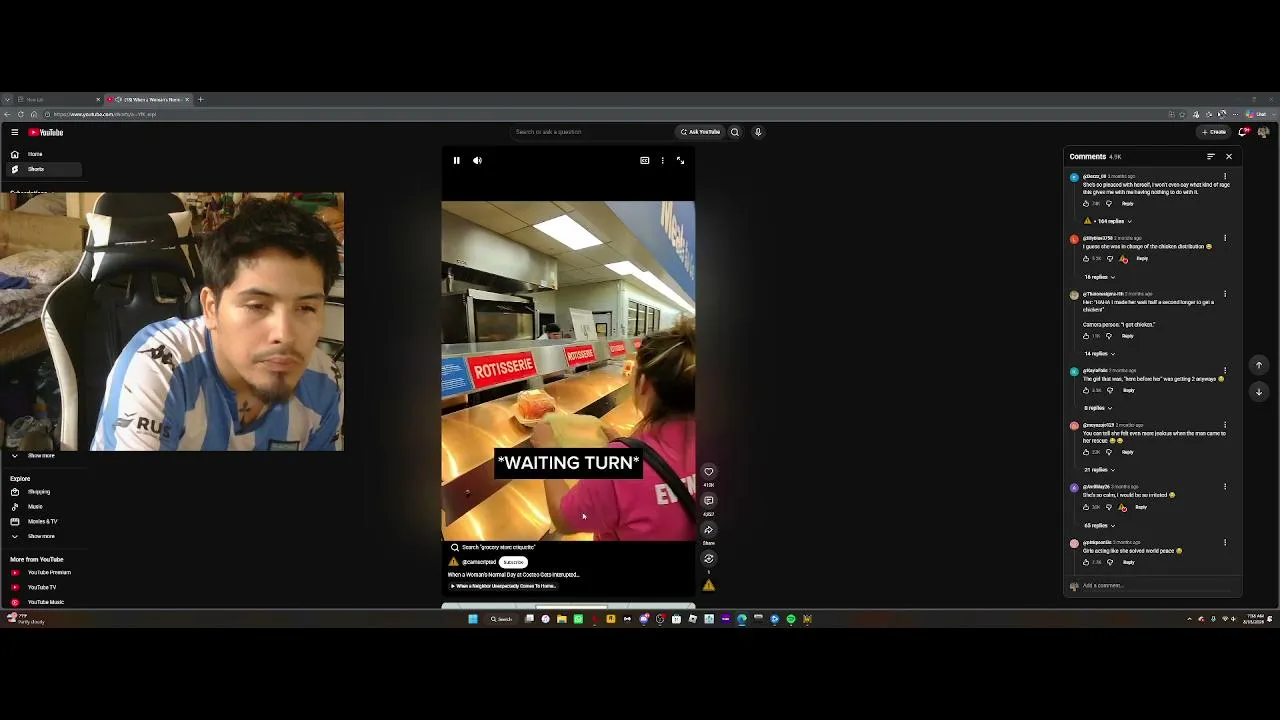Open Windows taskbar Search
The width and height of the screenshot is (1280, 720).
coord(502,619)
